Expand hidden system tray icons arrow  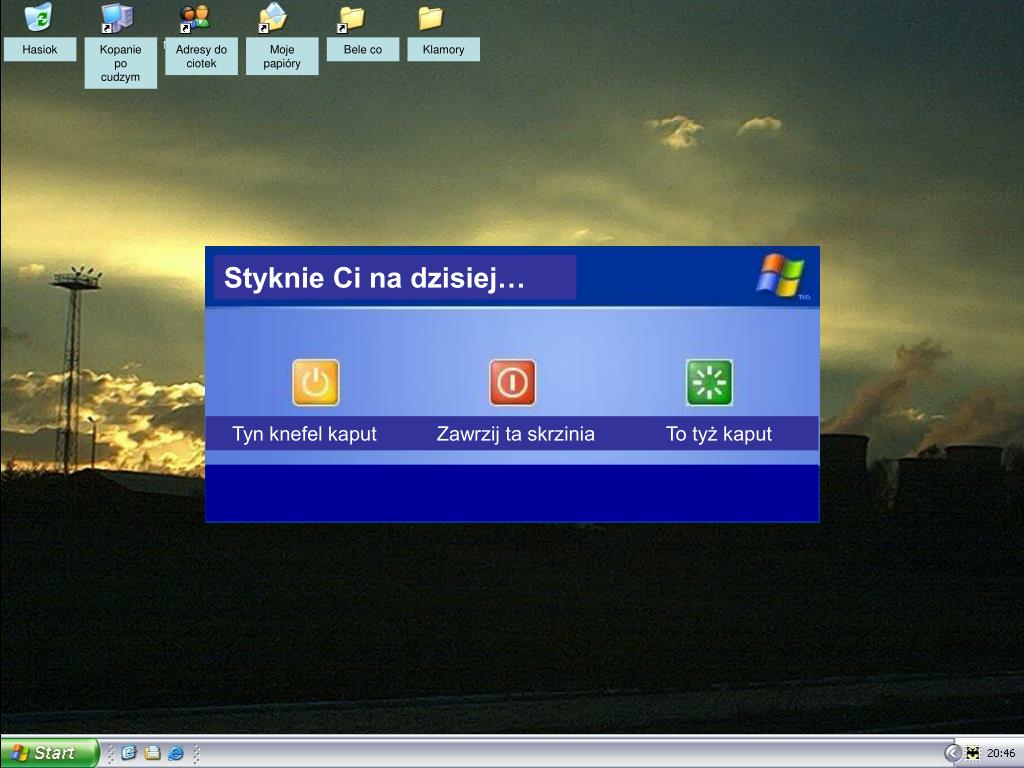[953, 753]
